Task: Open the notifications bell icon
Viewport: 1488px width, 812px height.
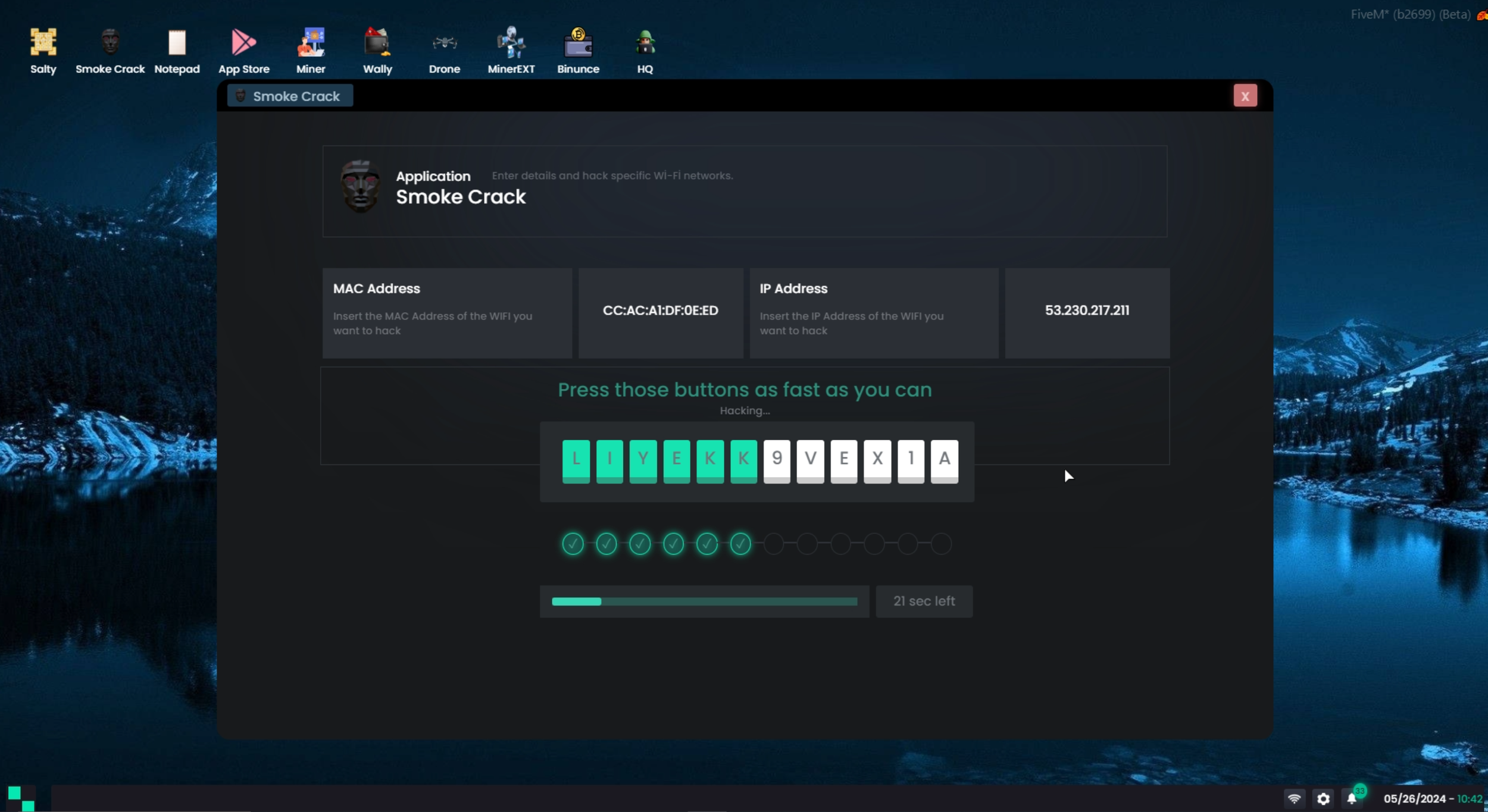Action: [x=1352, y=798]
